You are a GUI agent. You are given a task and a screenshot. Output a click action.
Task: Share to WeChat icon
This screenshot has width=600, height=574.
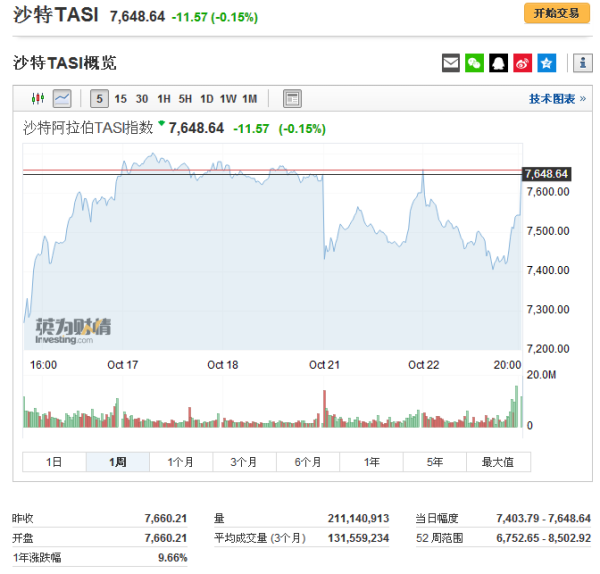pyautogui.click(x=474, y=63)
